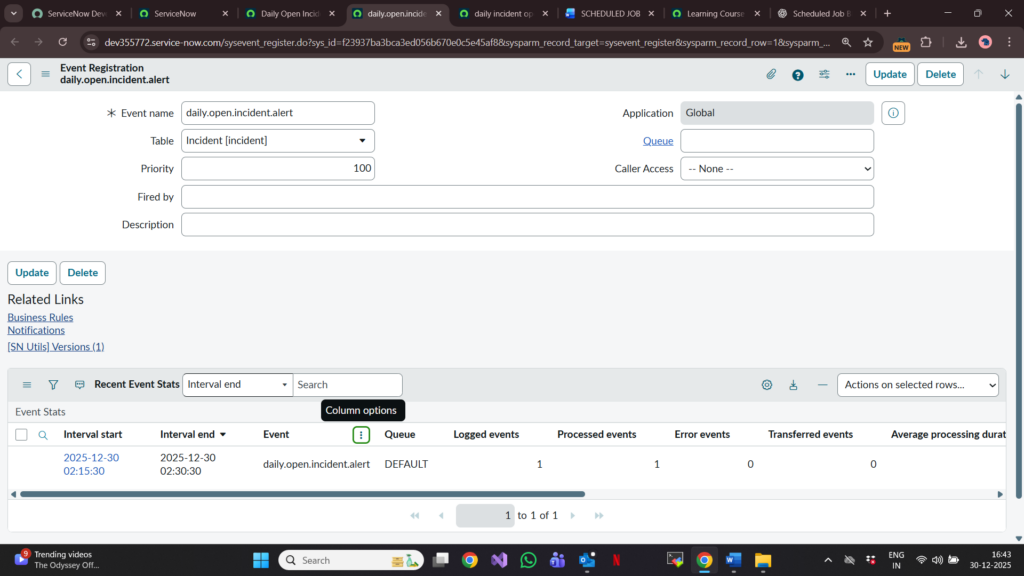
Task: Click the export download icon in list
Action: 793,385
